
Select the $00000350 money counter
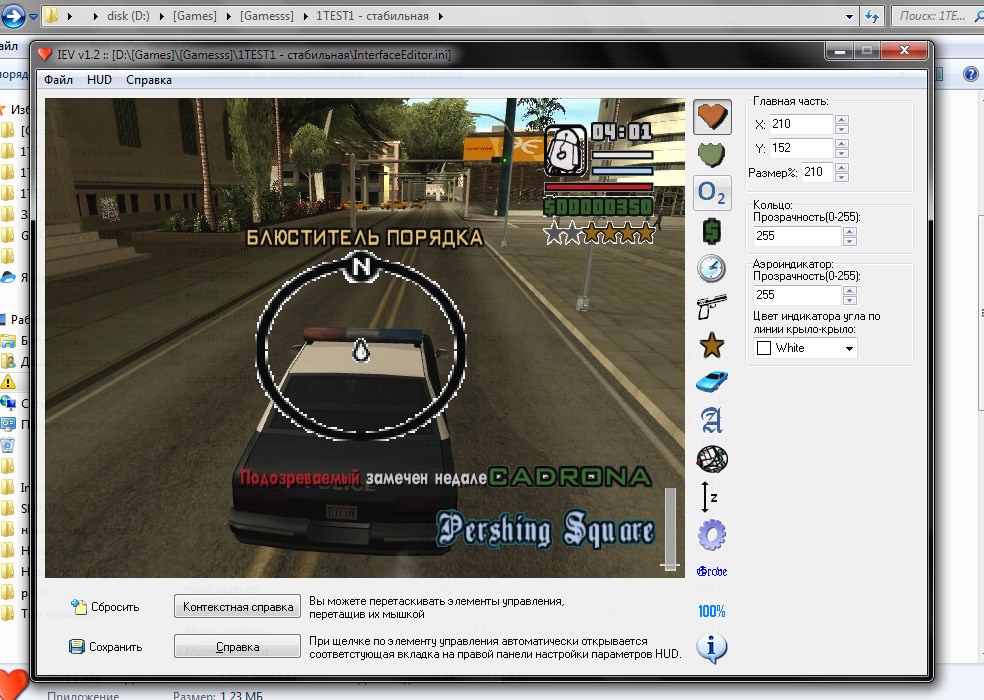(x=599, y=207)
